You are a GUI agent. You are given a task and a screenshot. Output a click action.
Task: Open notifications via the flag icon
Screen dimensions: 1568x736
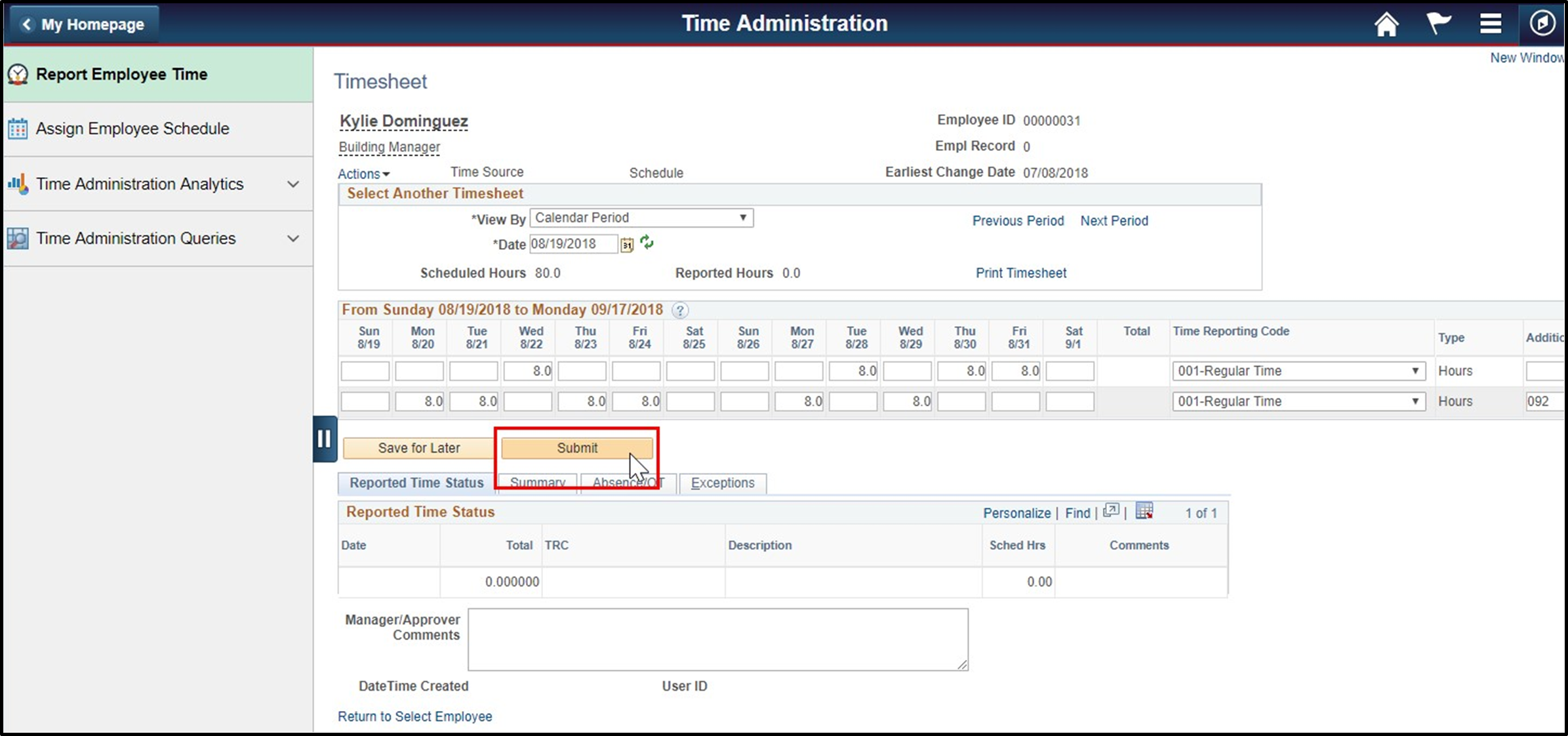1439,24
